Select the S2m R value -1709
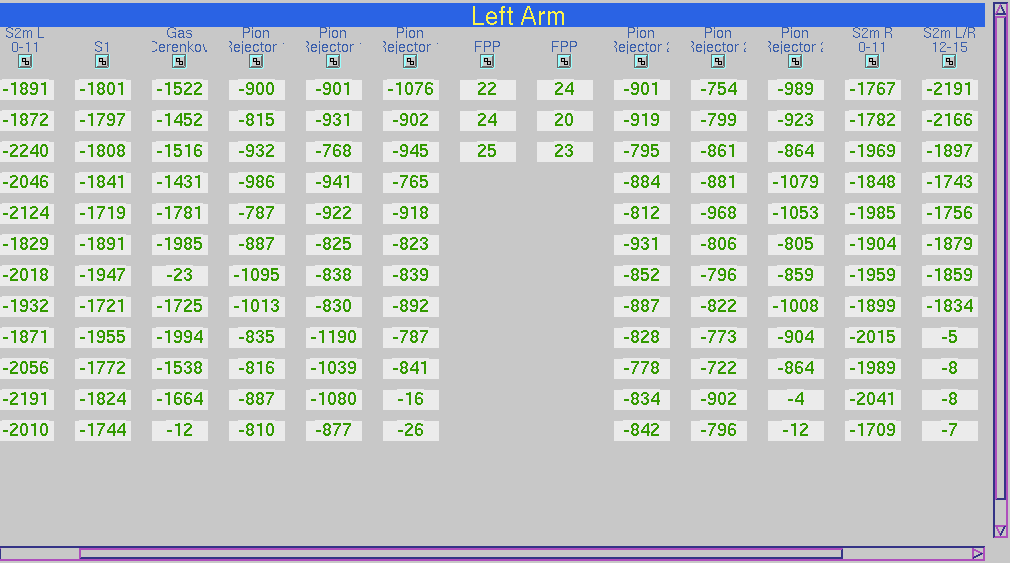Screen dimensions: 1010x563 [x=873, y=430]
